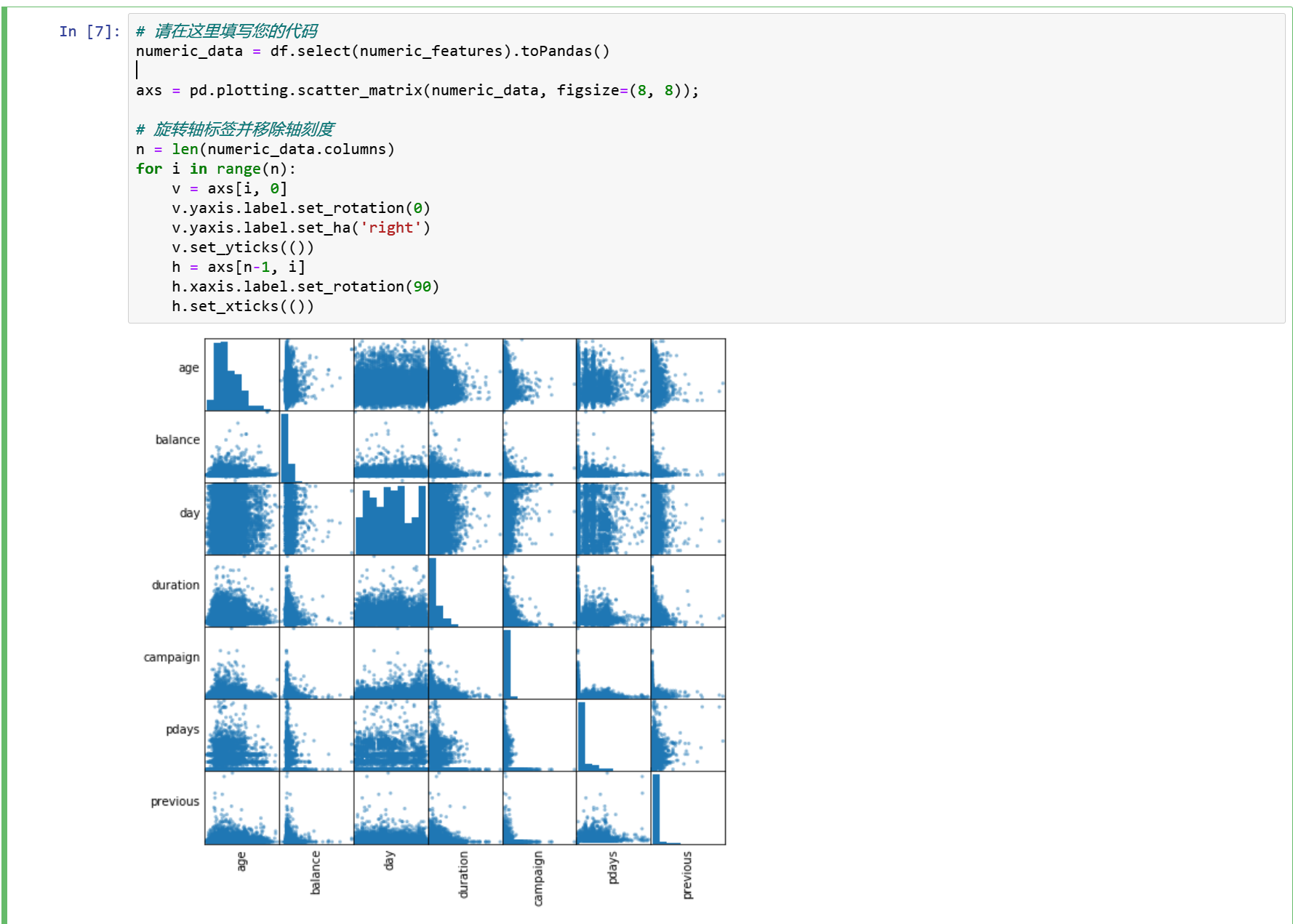The height and width of the screenshot is (924, 1293).
Task: Click the age row label of the plot
Action: (189, 369)
